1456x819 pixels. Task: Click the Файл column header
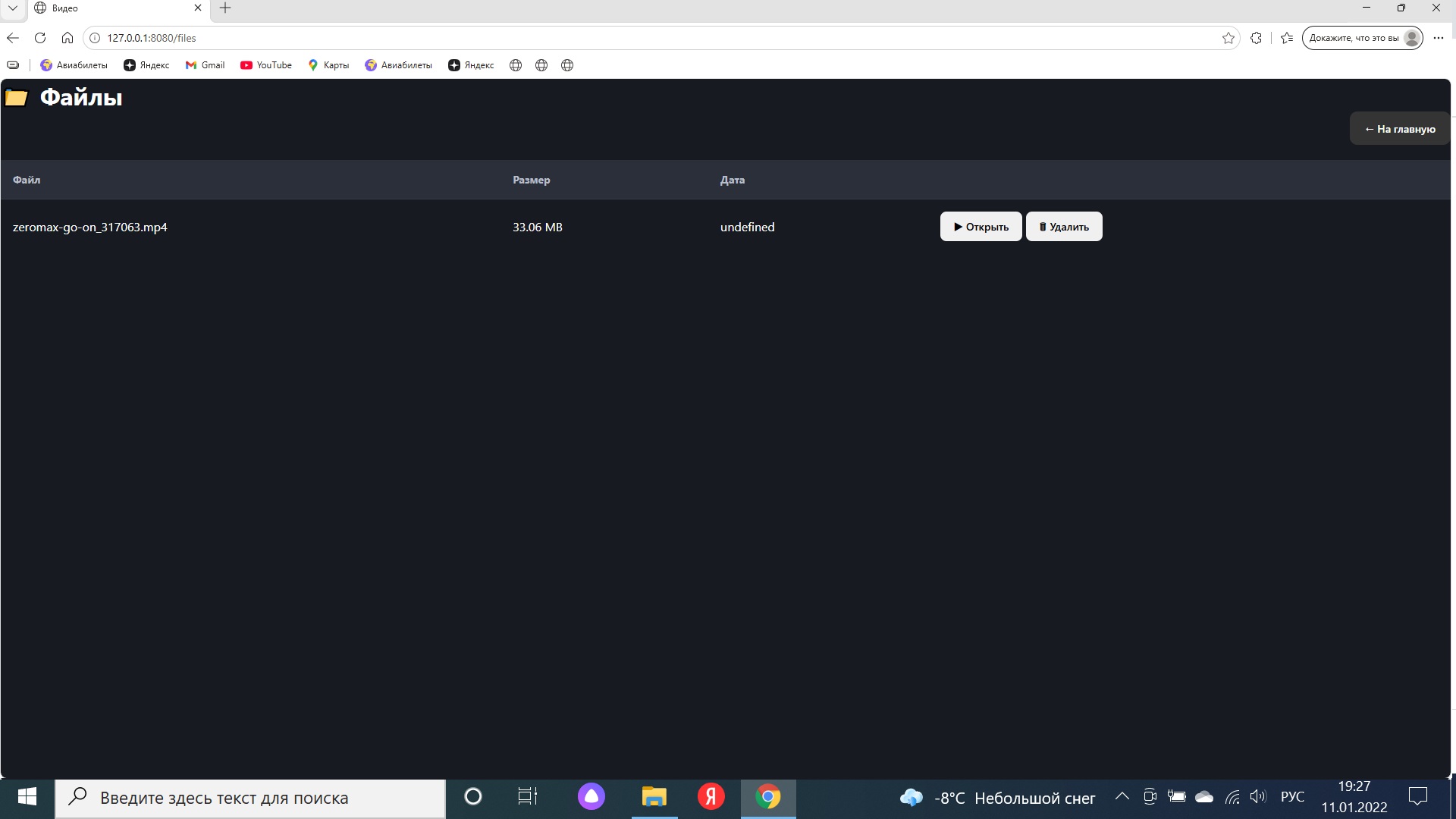click(x=27, y=180)
